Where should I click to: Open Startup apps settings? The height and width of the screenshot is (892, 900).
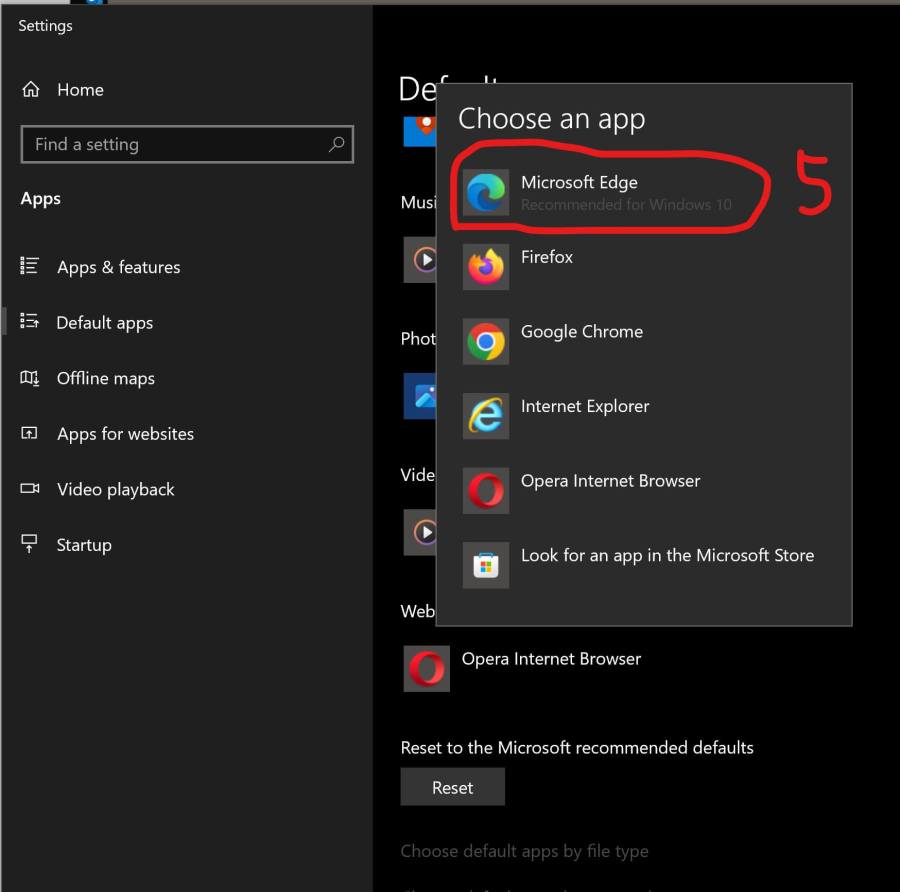pyautogui.click(x=83, y=545)
